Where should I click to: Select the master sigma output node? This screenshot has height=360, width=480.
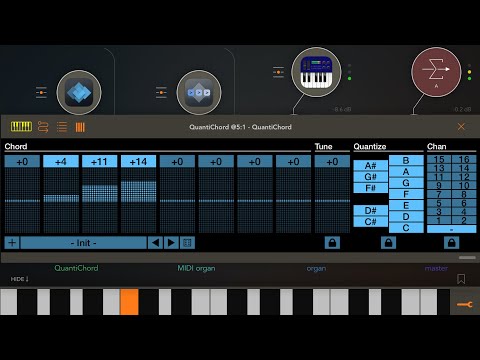[x=436, y=72]
